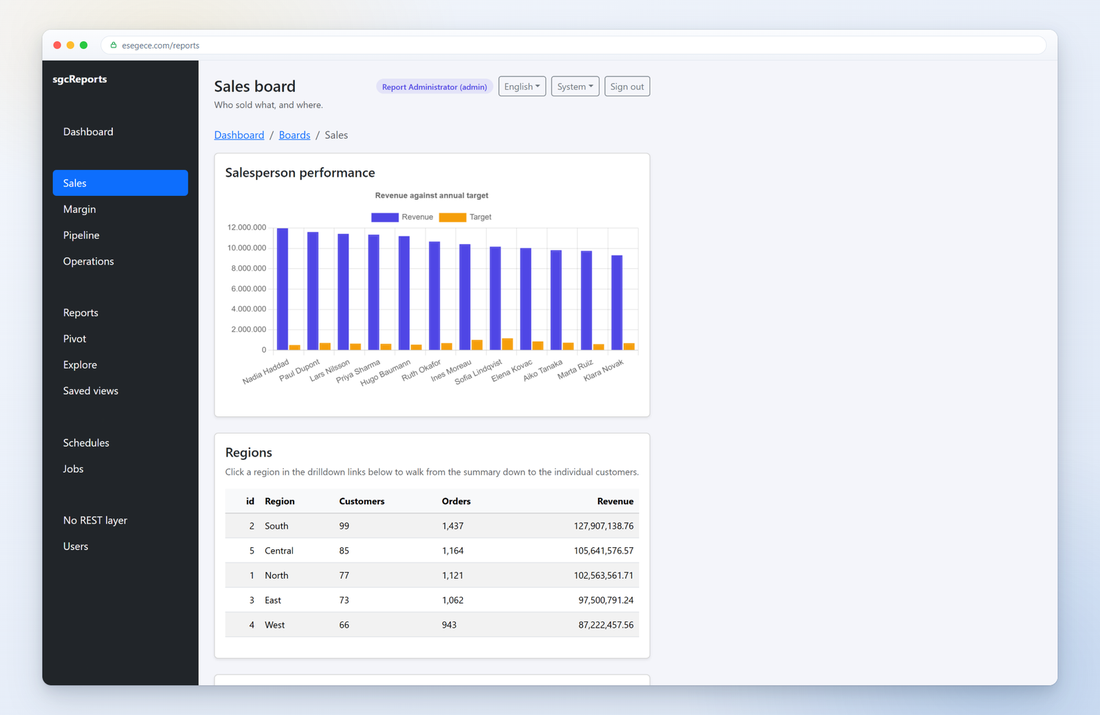The width and height of the screenshot is (1100, 715).
Task: Click the Customers column header
Action: pos(361,501)
